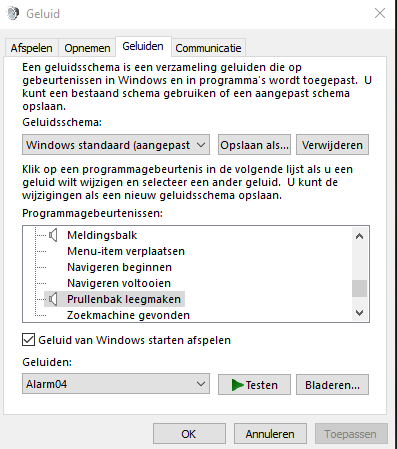Open the Geluidsschema dropdown list
The height and width of the screenshot is (449, 397).
pos(116,145)
